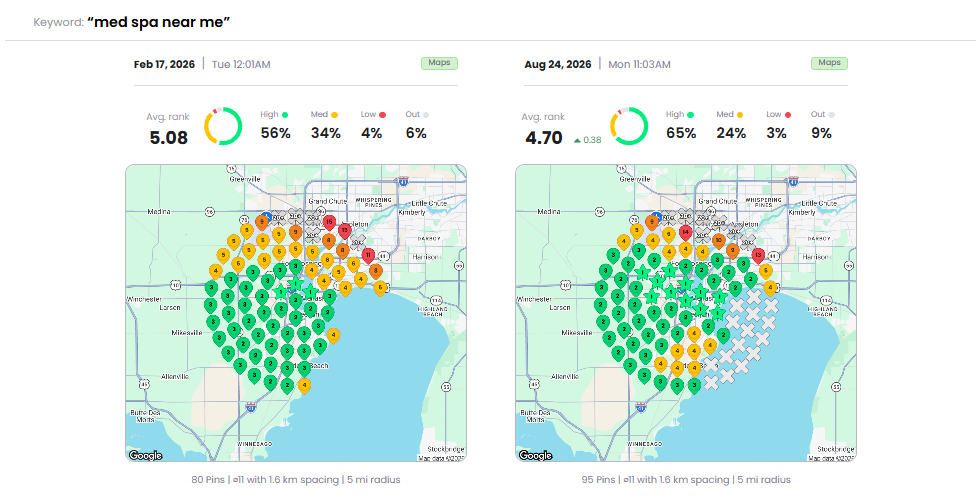
Task: Click the 9% Out value
Action: click(x=821, y=133)
